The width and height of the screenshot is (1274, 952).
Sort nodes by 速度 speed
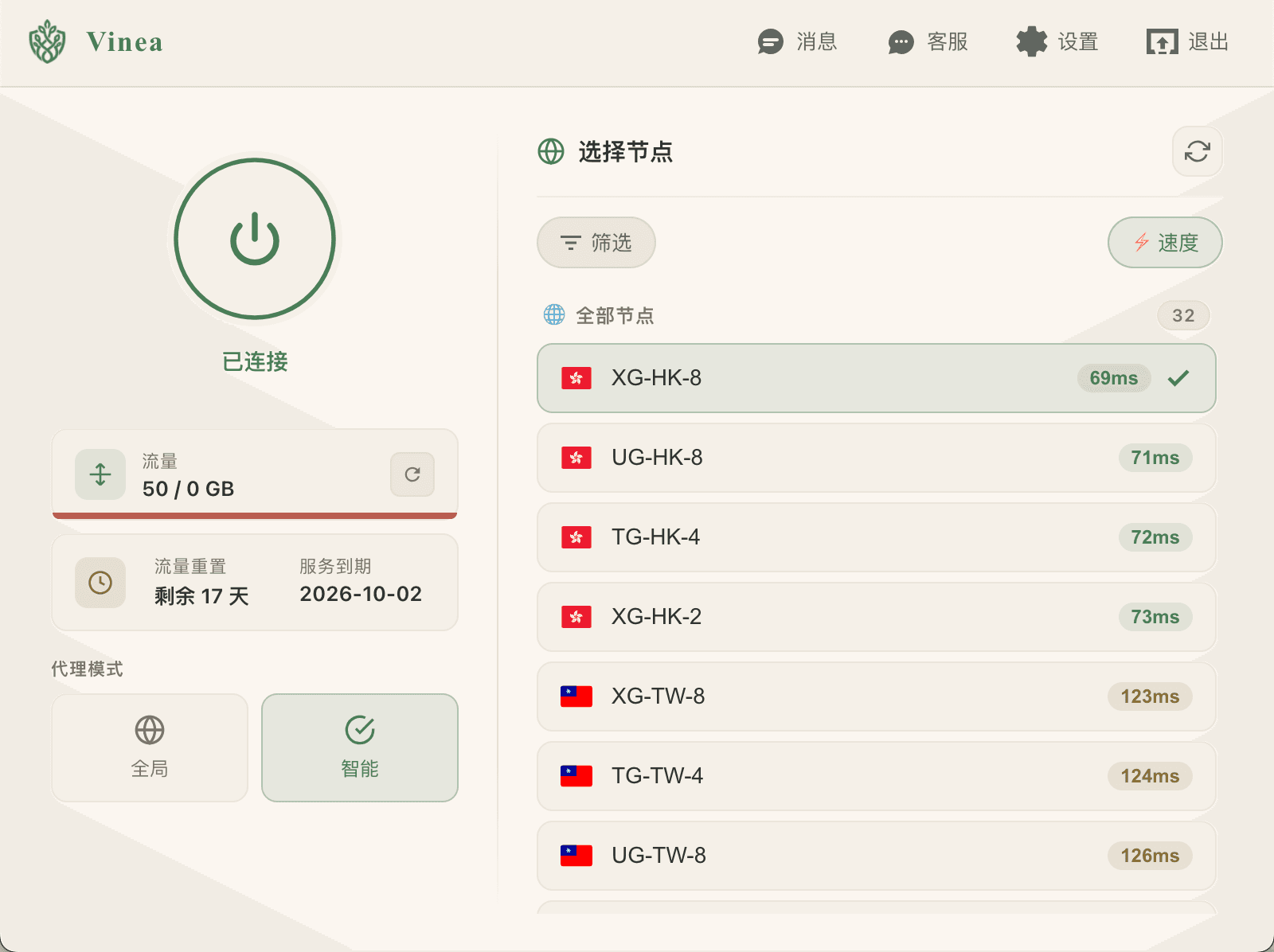[x=1165, y=243]
